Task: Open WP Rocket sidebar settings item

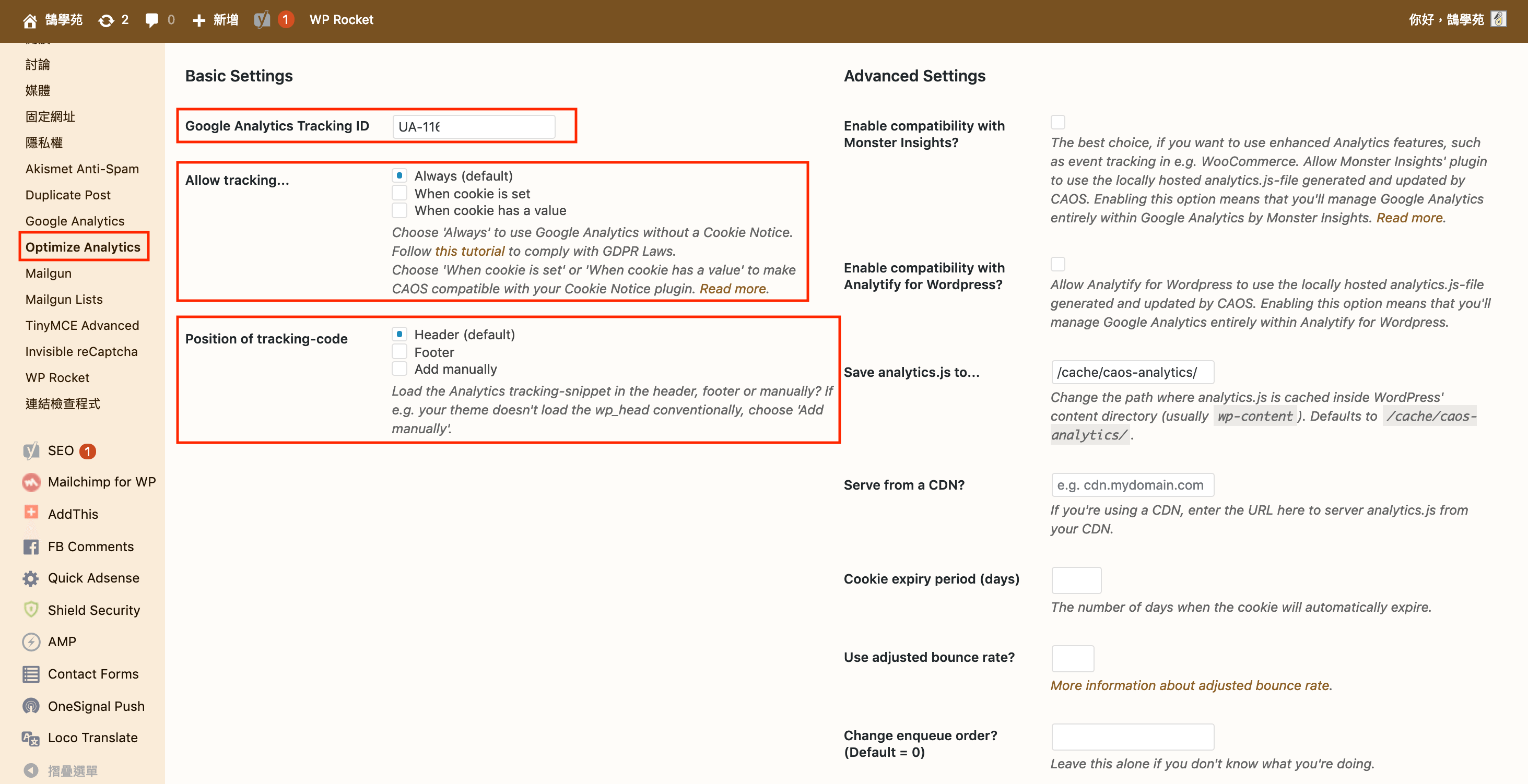Action: click(x=57, y=378)
